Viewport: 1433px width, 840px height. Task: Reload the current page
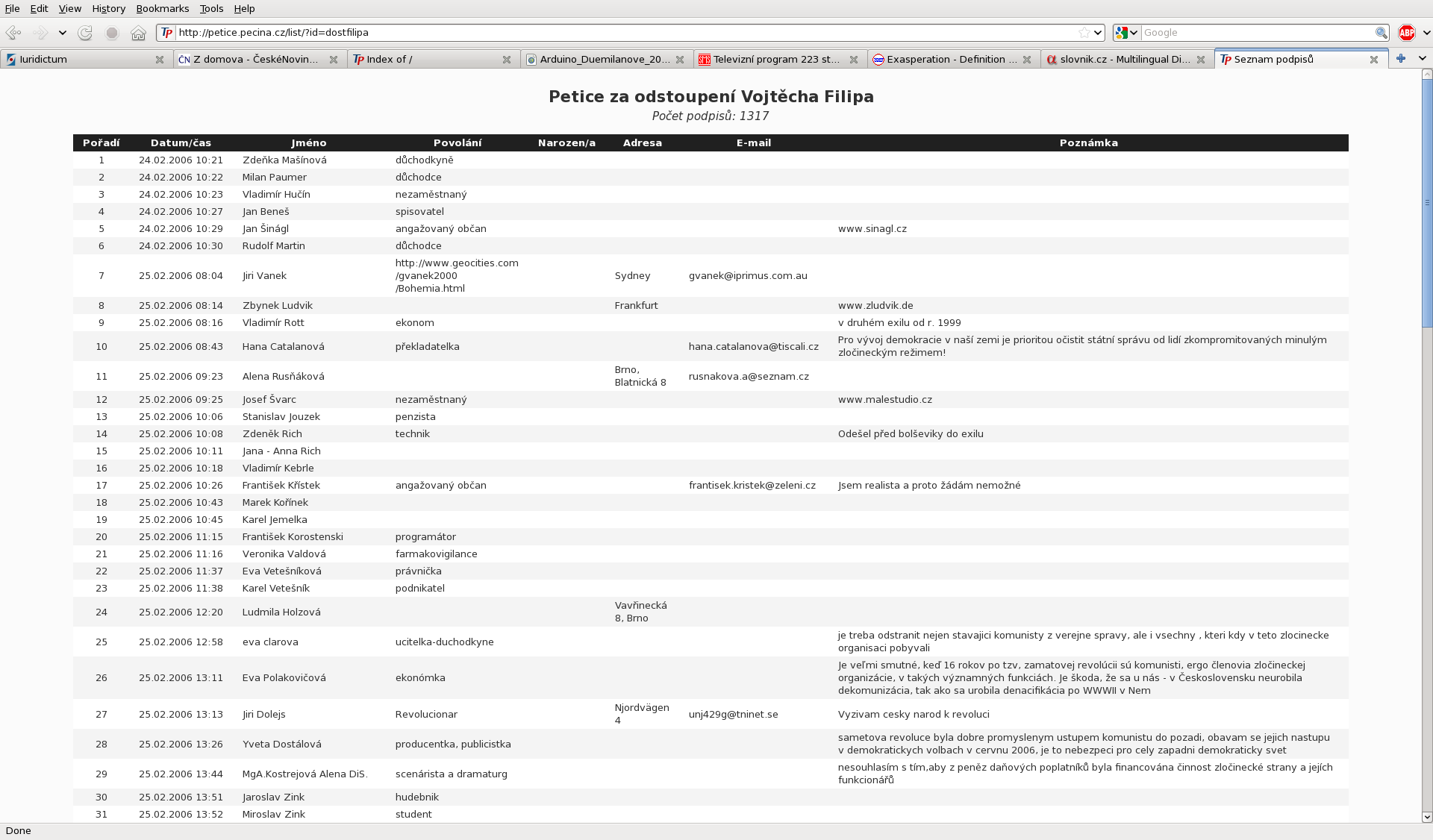pyautogui.click(x=85, y=33)
